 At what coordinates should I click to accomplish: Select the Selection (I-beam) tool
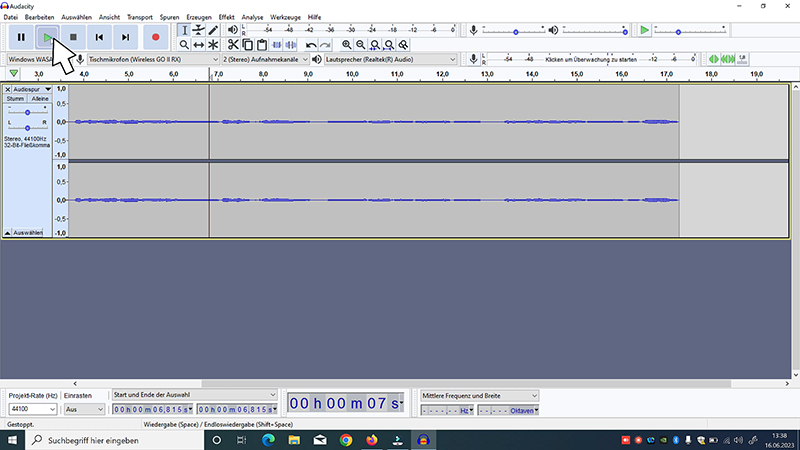click(184, 31)
